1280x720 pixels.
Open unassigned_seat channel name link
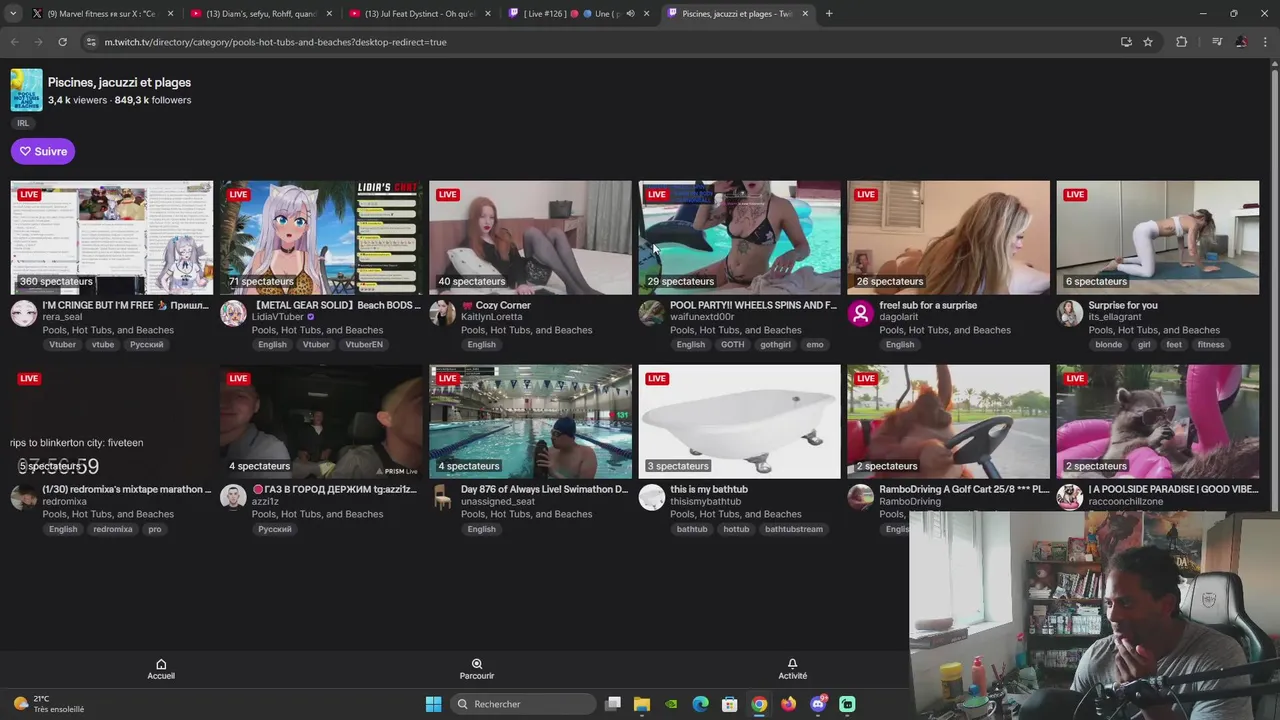coord(498,502)
